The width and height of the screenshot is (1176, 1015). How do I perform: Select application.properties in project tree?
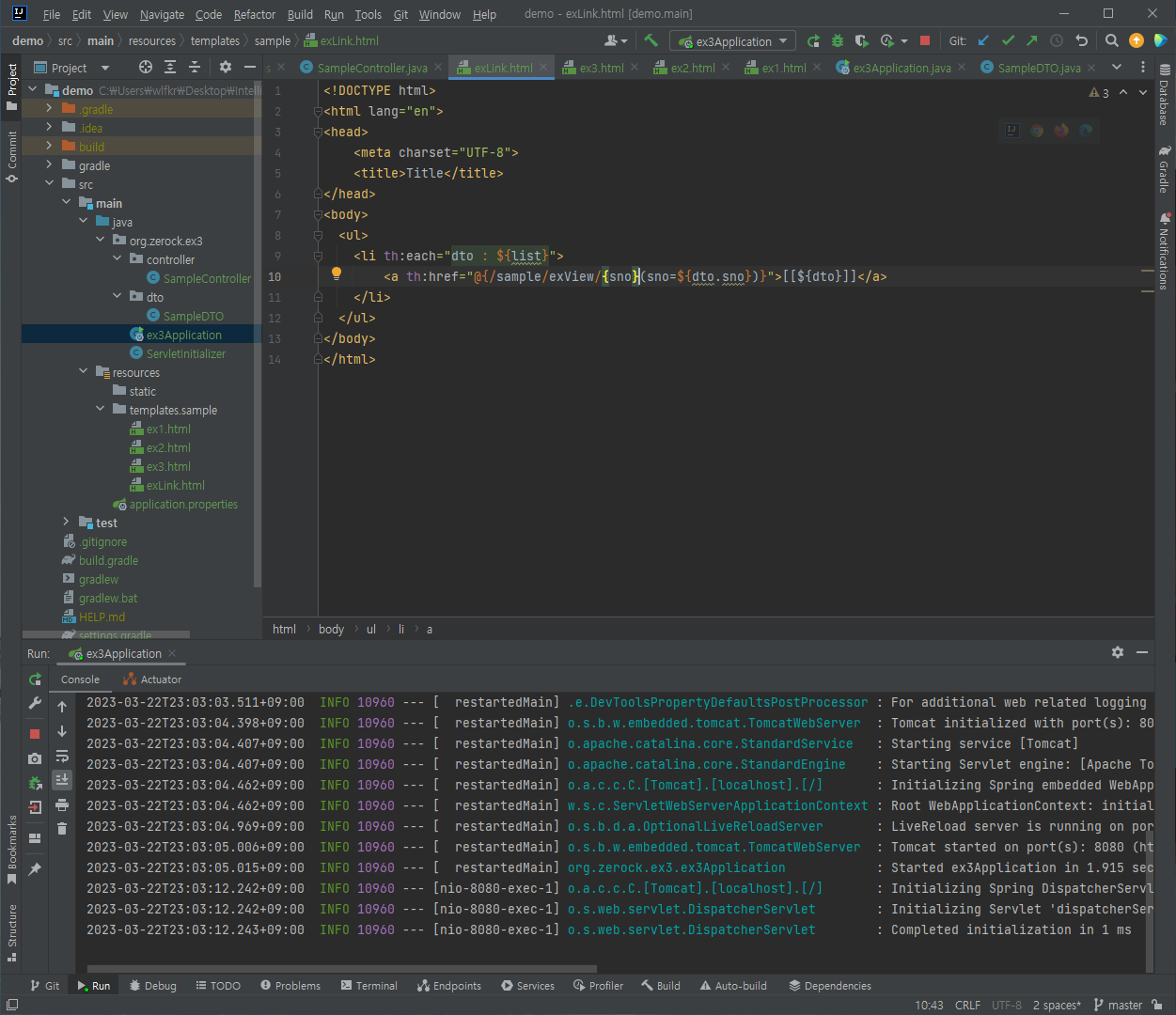click(x=183, y=504)
